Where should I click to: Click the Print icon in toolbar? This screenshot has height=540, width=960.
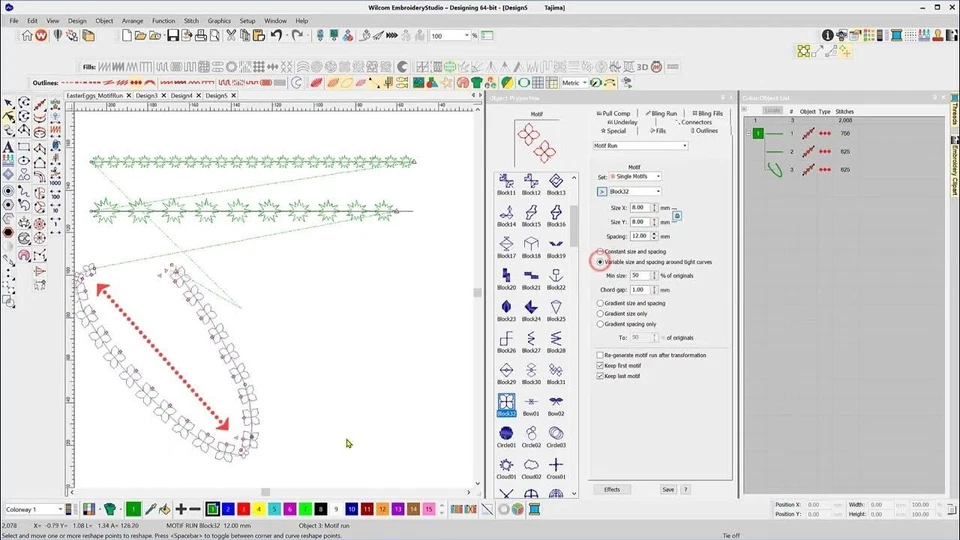coord(201,36)
